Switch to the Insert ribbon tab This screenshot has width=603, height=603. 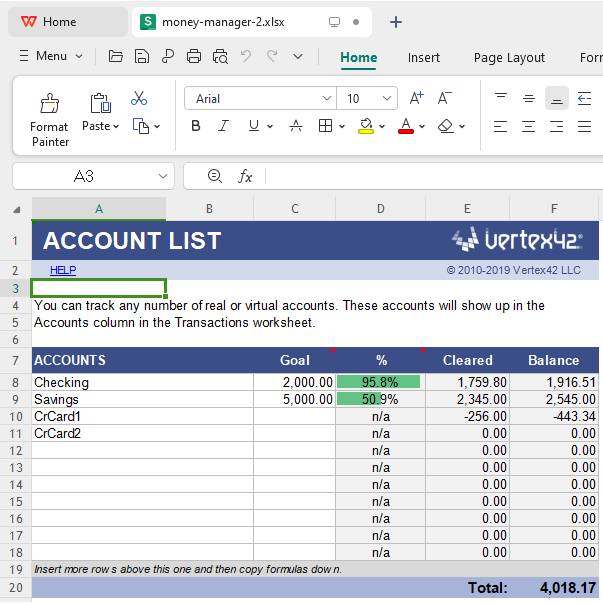click(423, 57)
